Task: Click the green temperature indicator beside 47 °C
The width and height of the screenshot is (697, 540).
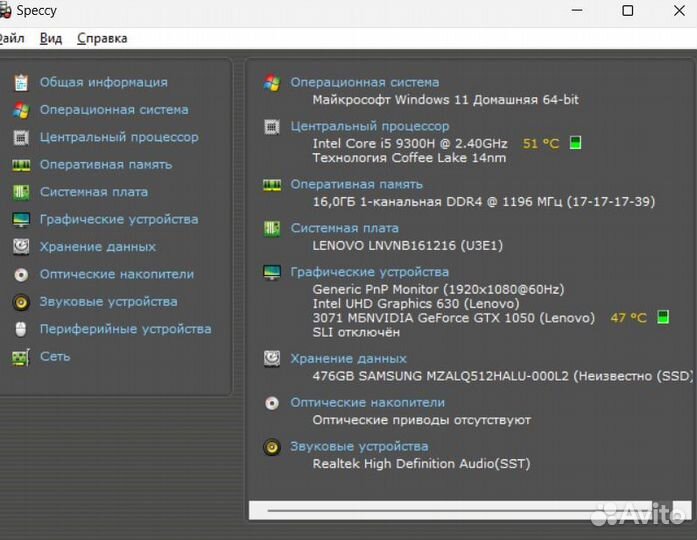Action: tap(663, 317)
